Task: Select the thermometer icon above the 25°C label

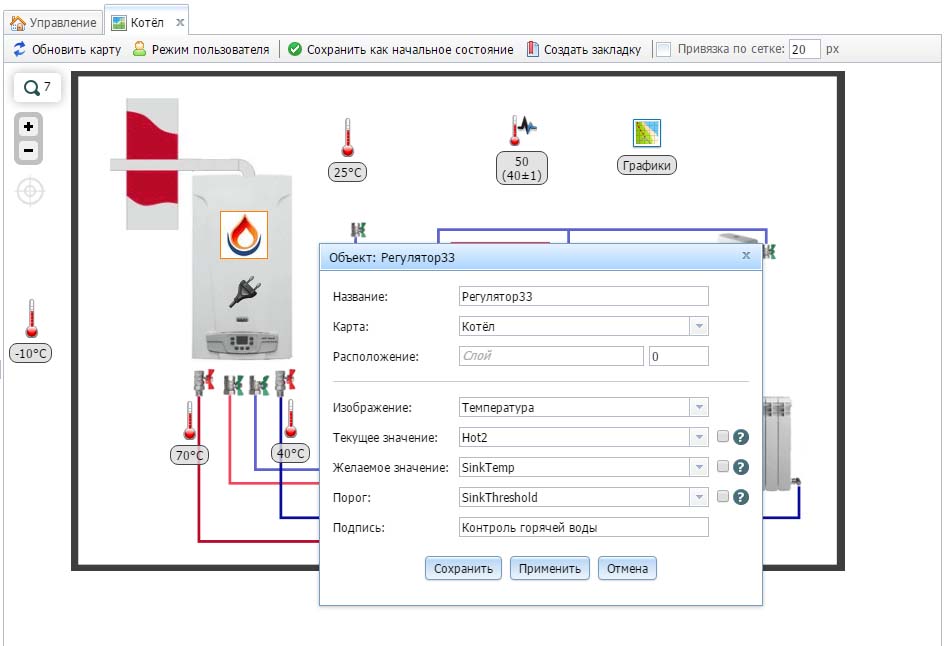Action: coord(348,138)
